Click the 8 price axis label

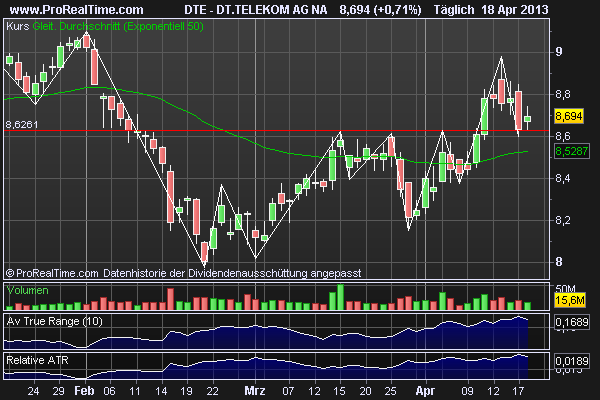pos(559,262)
